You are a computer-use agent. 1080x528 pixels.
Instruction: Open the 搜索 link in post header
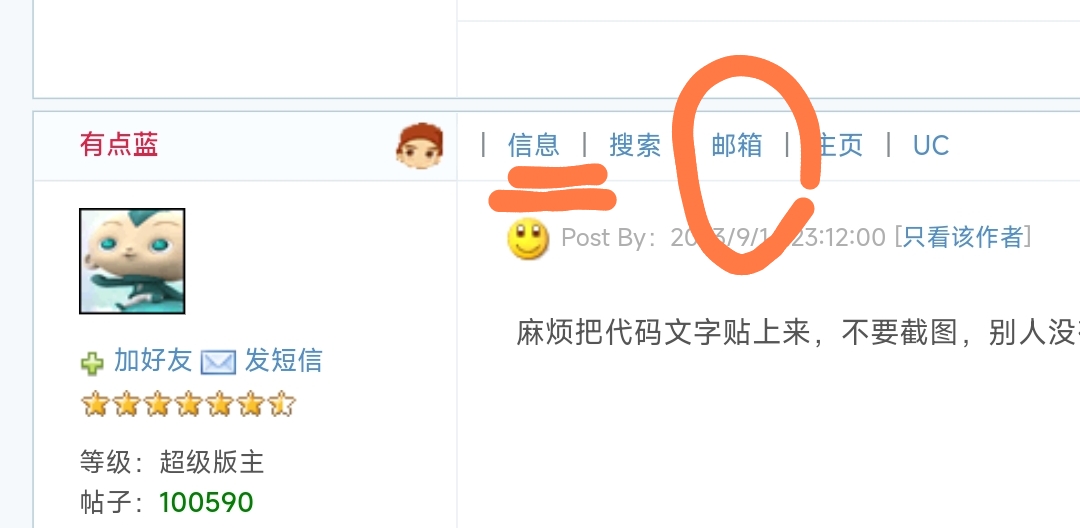(635, 145)
